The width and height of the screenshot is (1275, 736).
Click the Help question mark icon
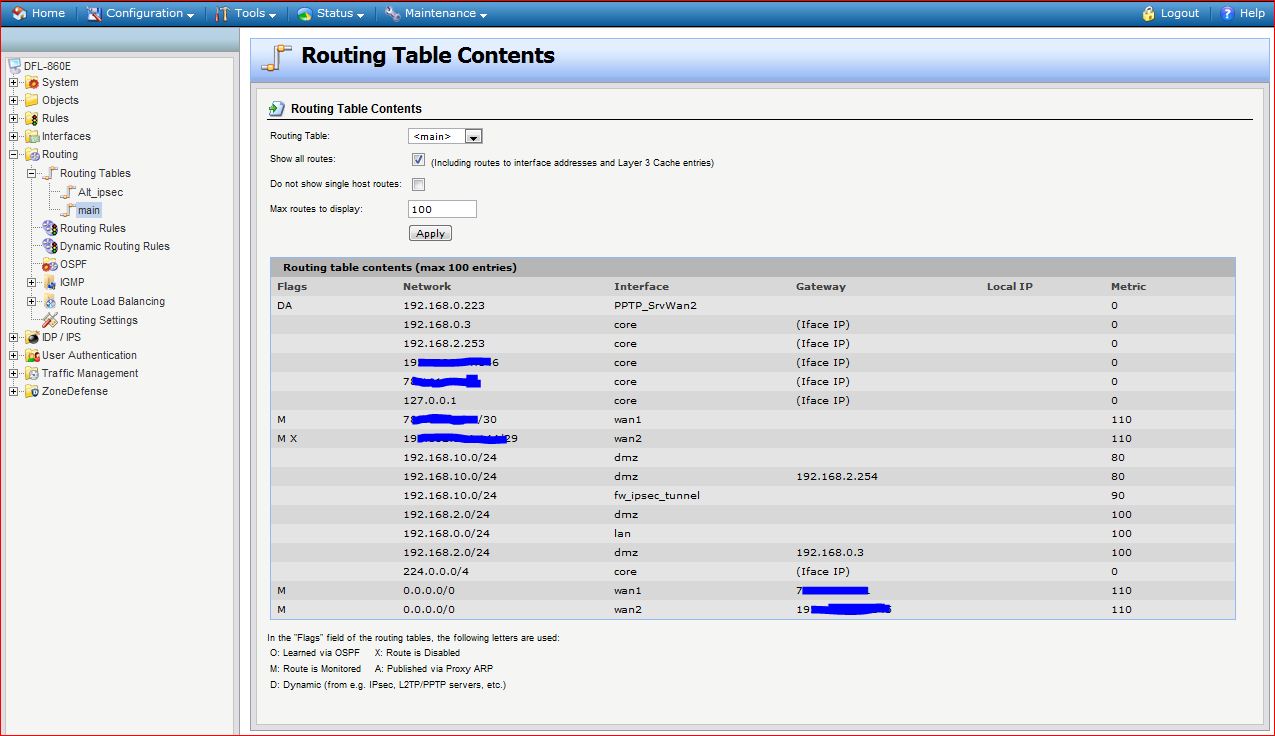(1227, 13)
